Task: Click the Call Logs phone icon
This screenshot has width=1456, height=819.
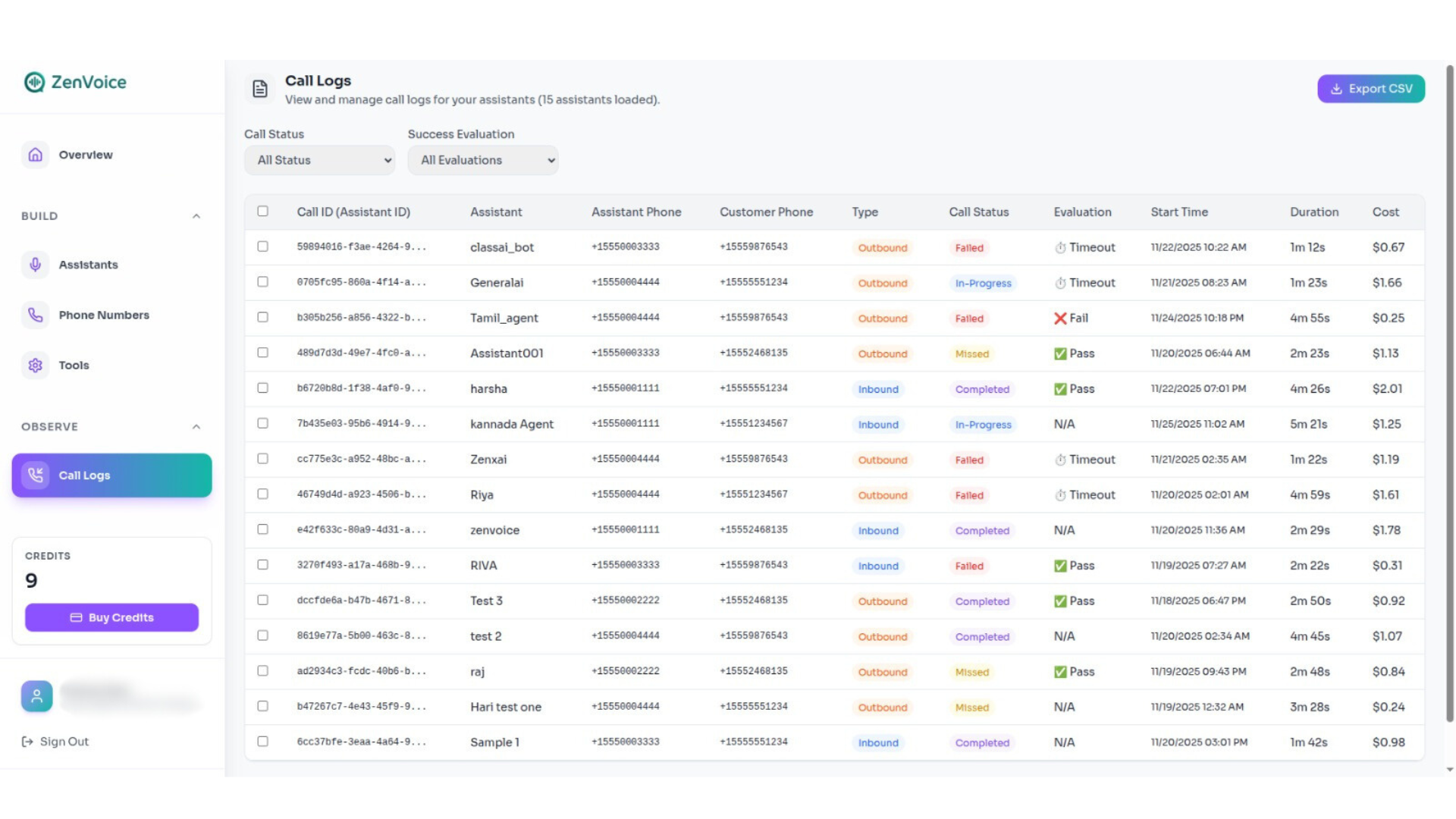Action: 36,475
